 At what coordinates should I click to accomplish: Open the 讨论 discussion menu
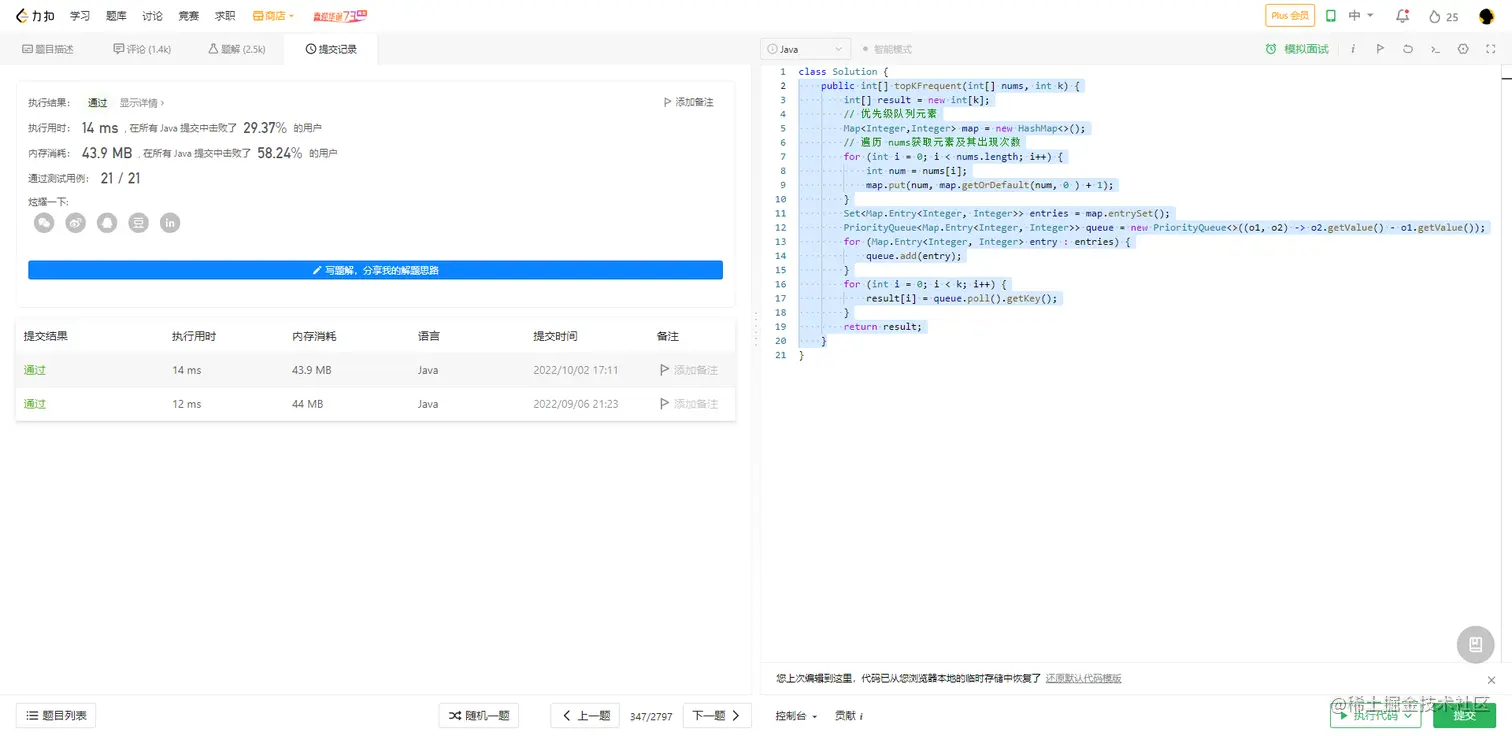(x=152, y=16)
